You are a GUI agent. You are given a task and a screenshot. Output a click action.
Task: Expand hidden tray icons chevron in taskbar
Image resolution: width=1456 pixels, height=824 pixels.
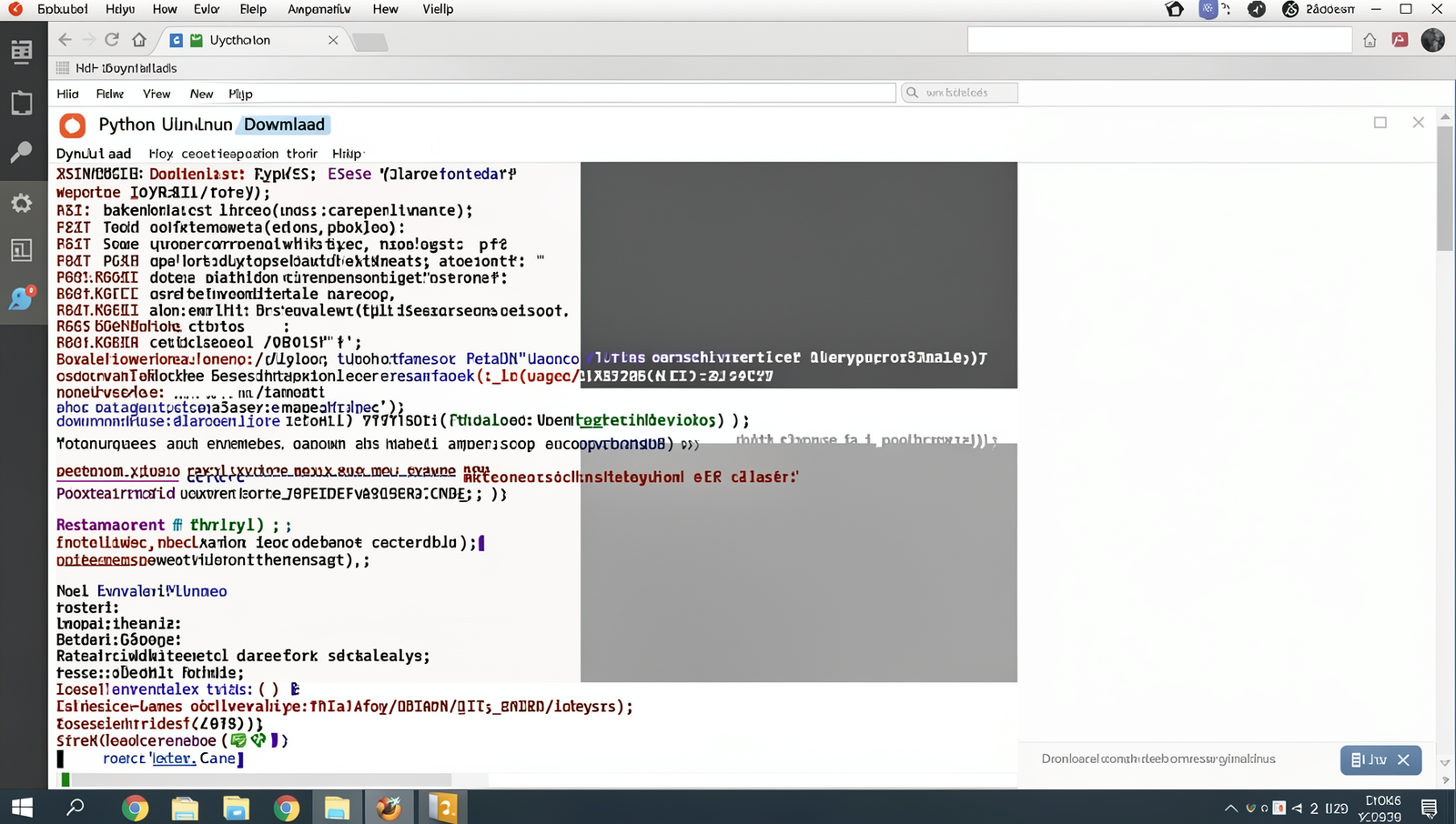coord(1230,808)
